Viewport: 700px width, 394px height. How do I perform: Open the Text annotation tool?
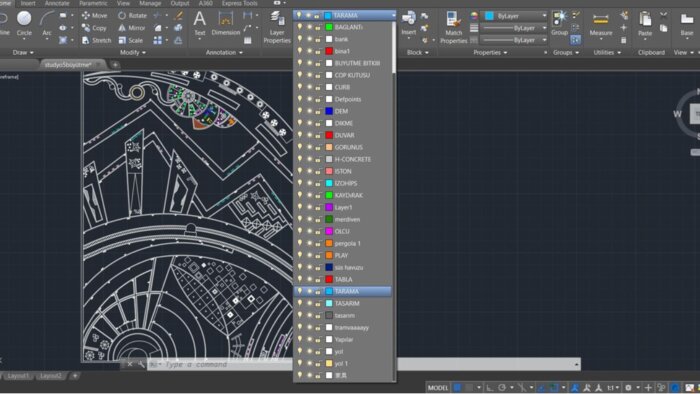pyautogui.click(x=200, y=23)
